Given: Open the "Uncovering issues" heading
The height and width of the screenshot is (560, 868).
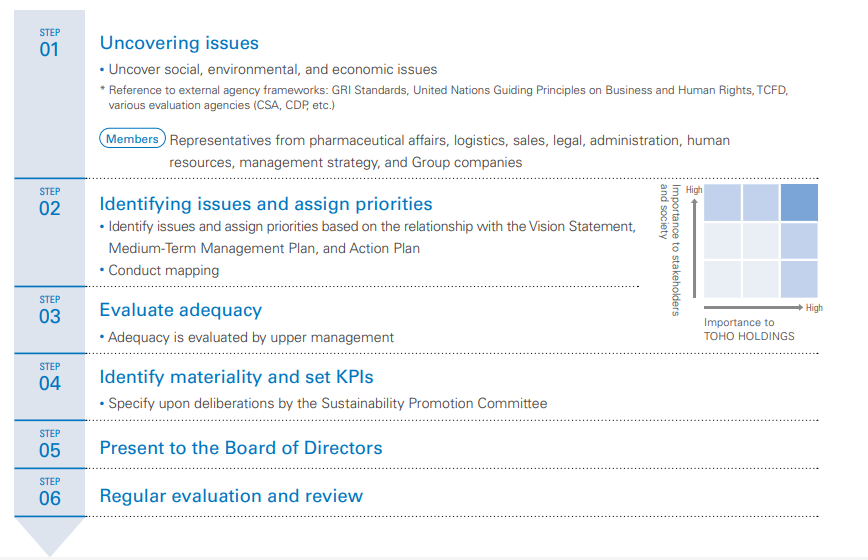Looking at the screenshot, I should click(x=179, y=43).
